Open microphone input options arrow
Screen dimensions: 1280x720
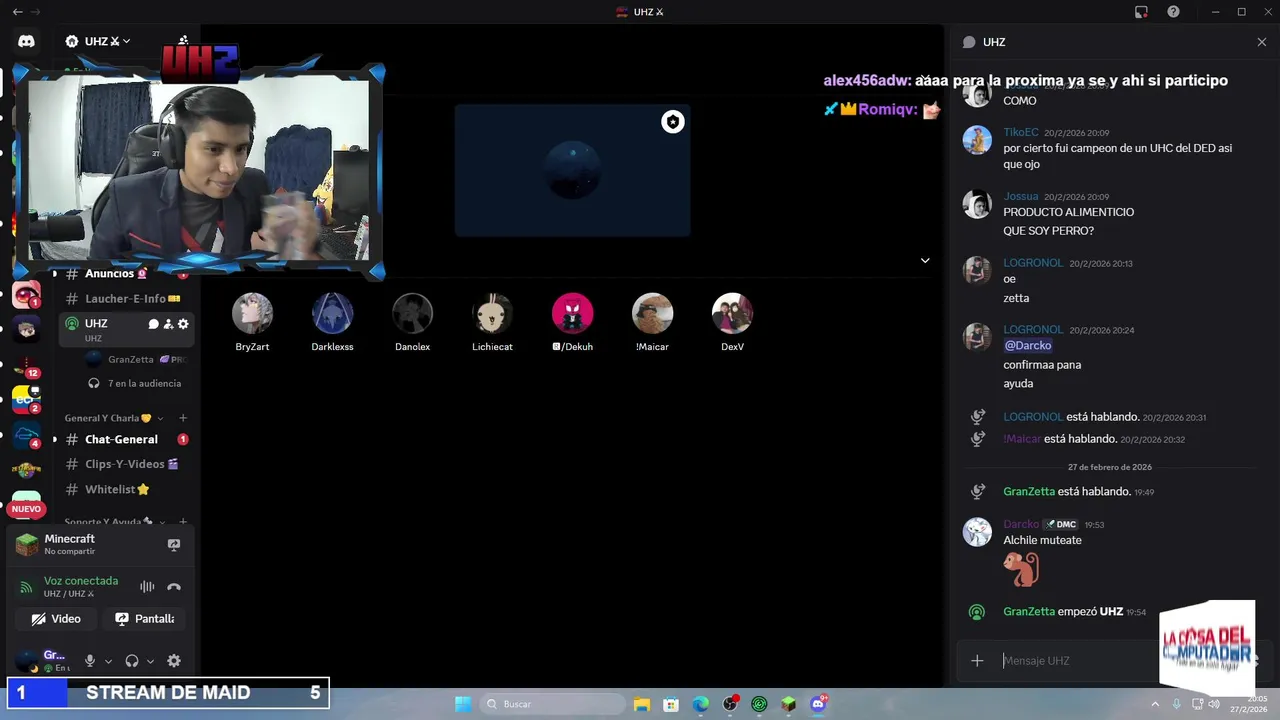[x=108, y=661]
